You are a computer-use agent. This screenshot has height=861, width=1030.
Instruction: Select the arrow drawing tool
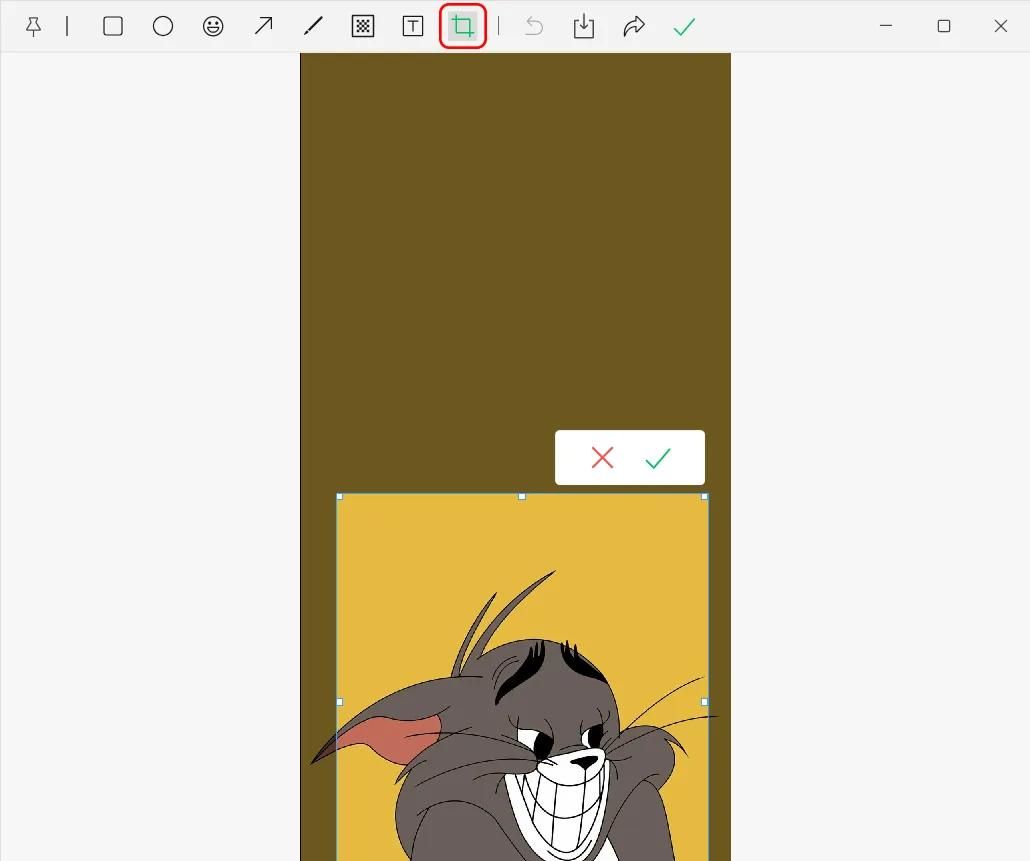tap(263, 27)
